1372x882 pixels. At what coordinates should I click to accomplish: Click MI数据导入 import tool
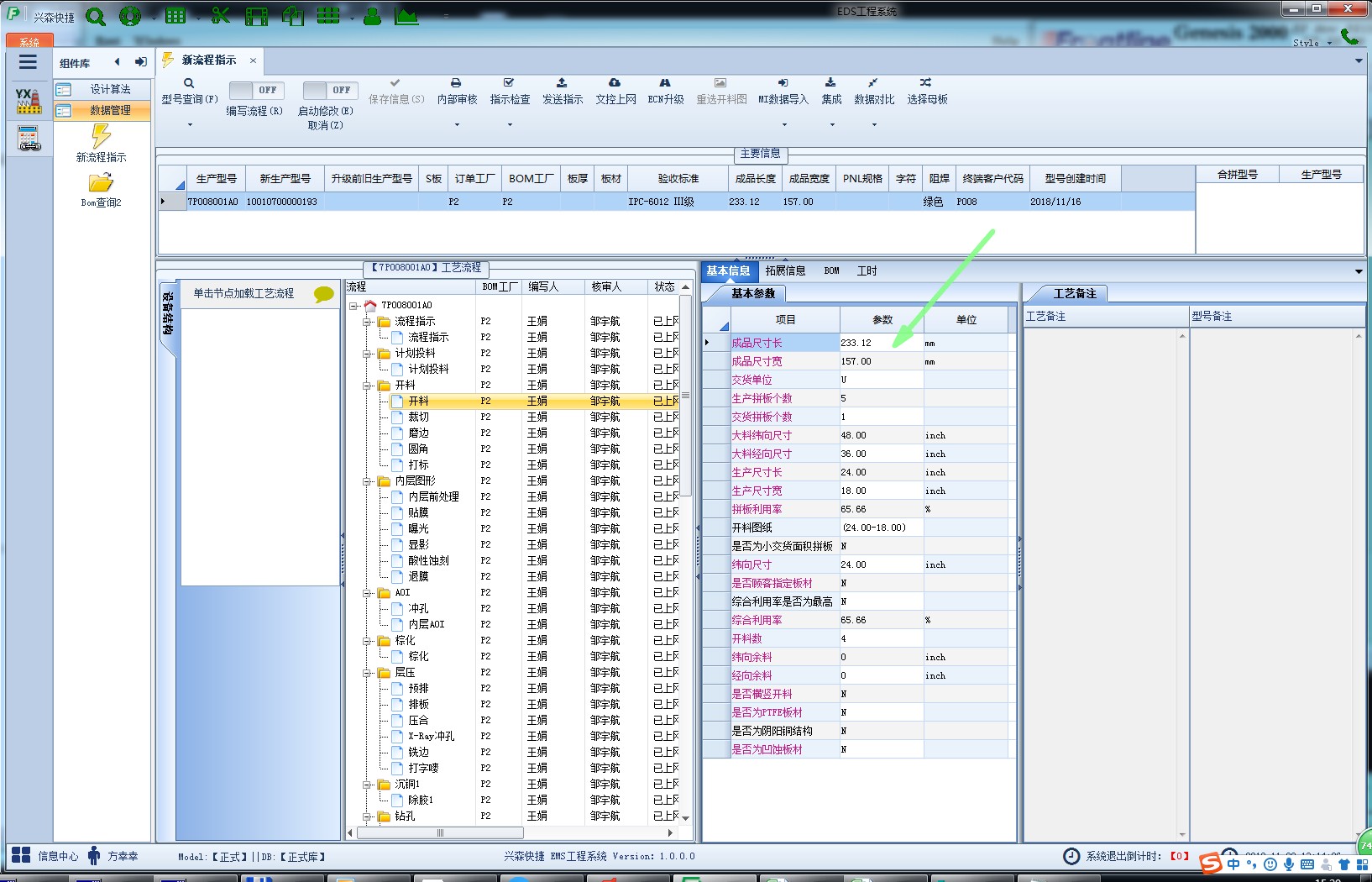point(783,92)
